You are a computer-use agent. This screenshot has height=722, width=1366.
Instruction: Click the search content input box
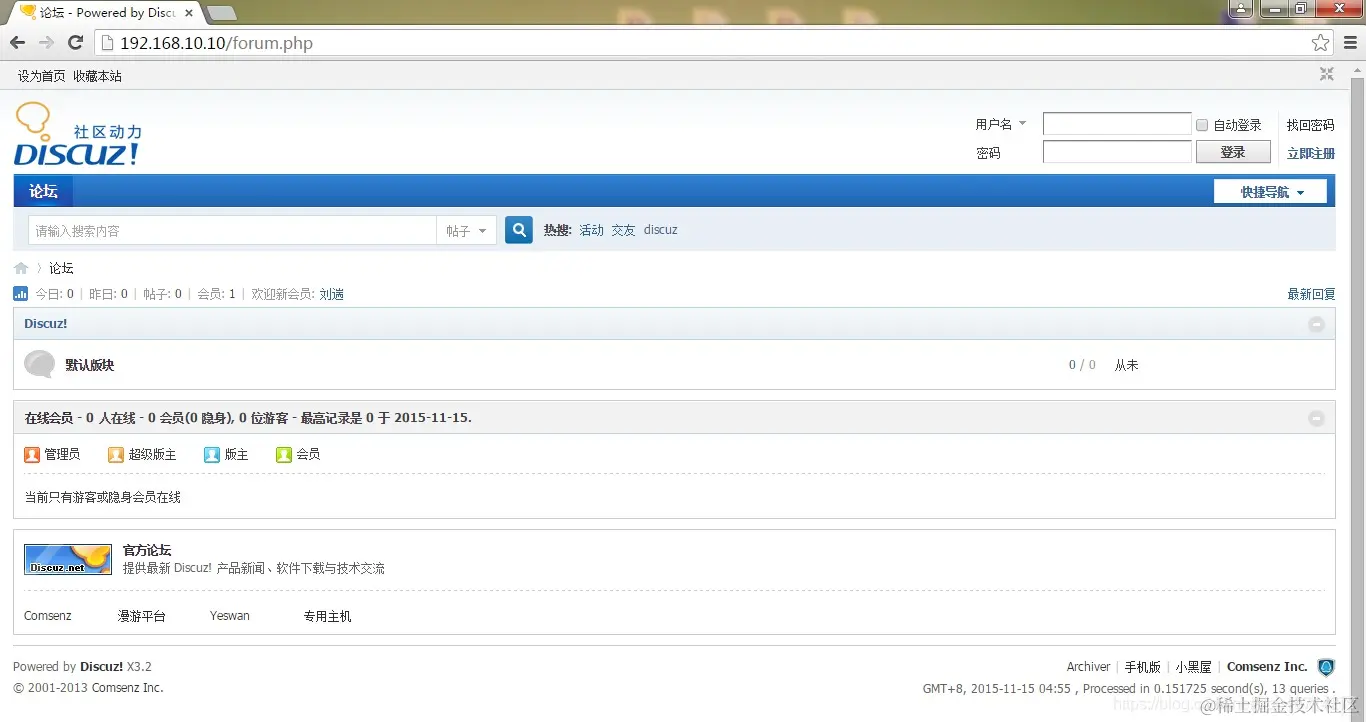click(232, 230)
